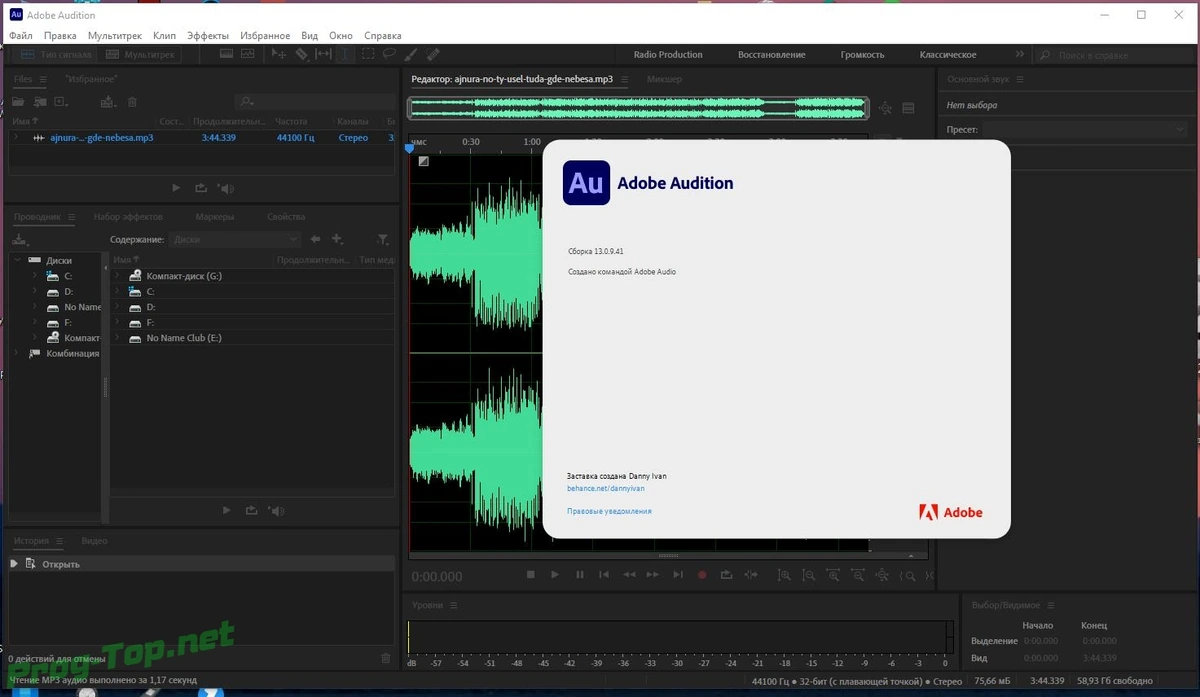The height and width of the screenshot is (697, 1200).
Task: Toggle Spectral Pitch Display in toolbar
Action: tap(248, 54)
